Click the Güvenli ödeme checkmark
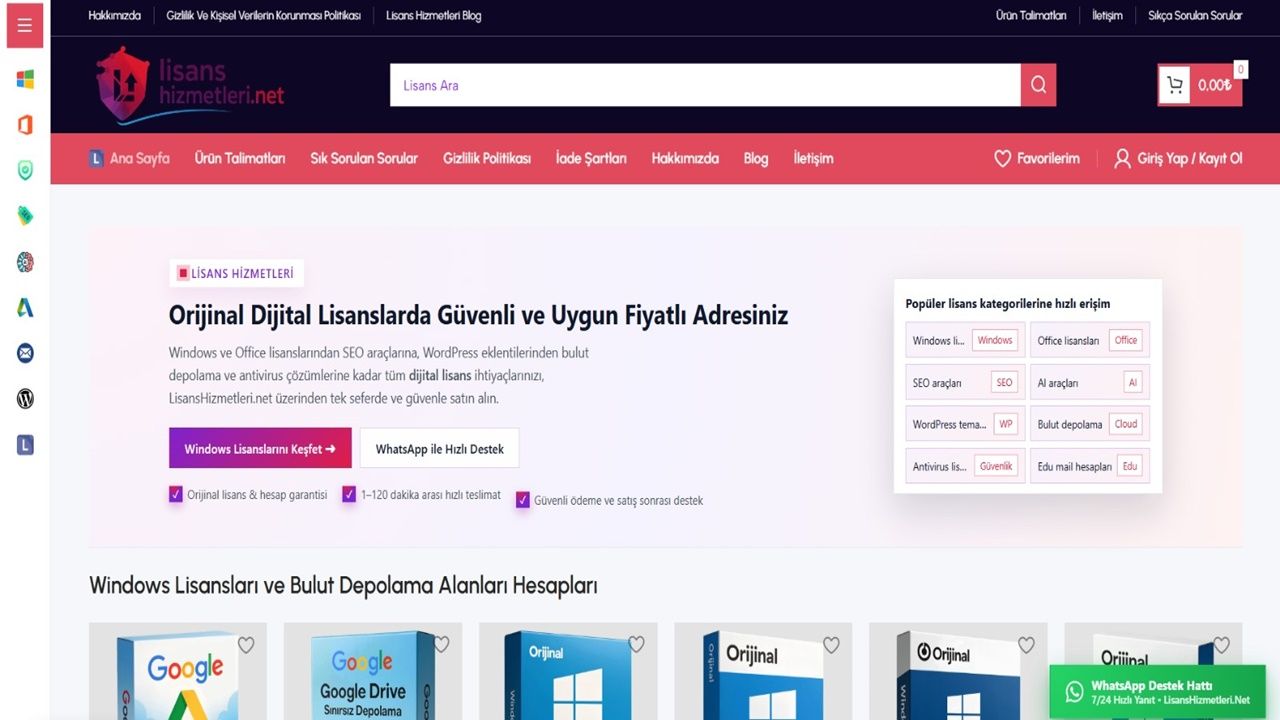 523,500
